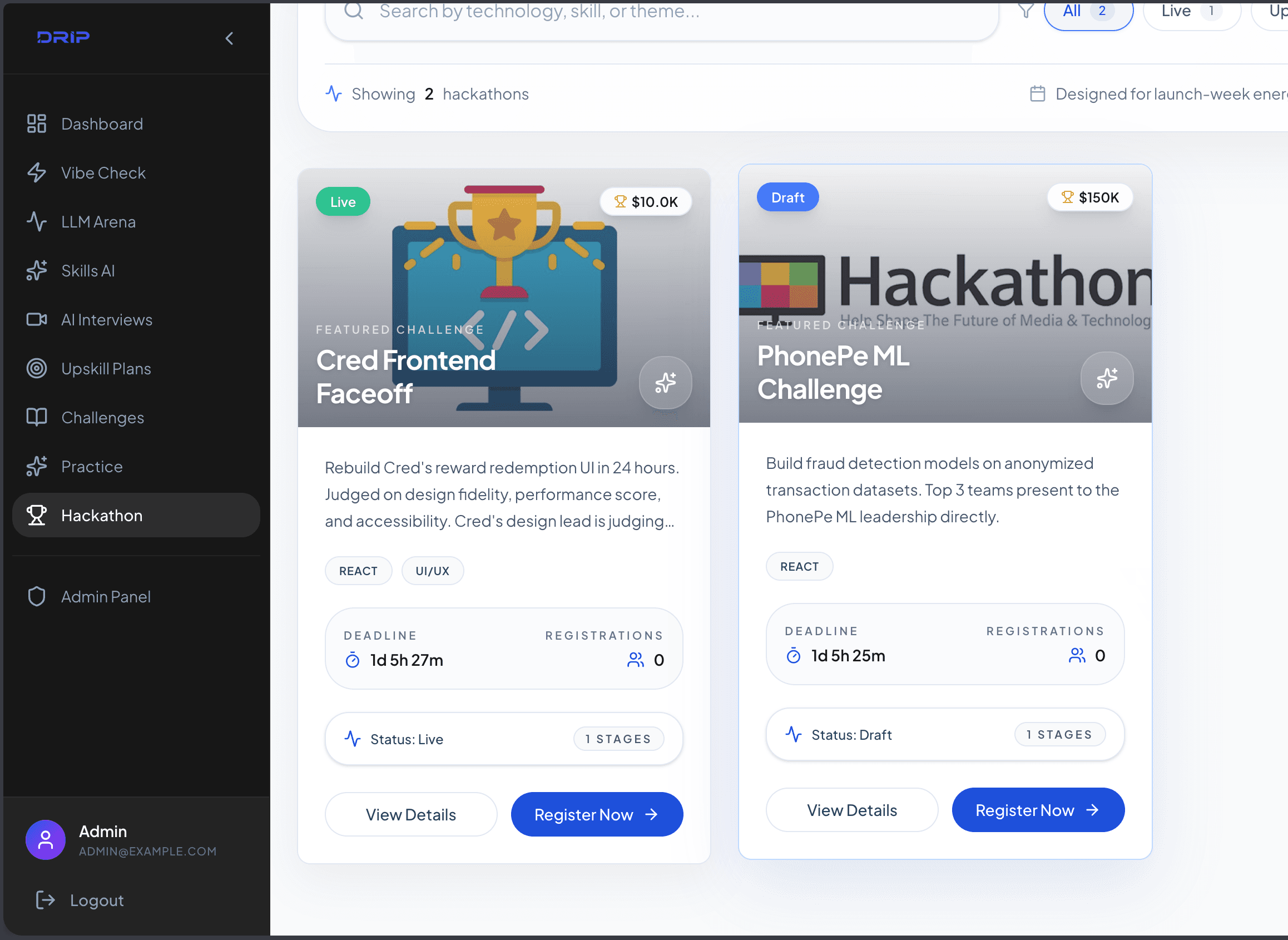Click the $150K prize badge

1090,197
